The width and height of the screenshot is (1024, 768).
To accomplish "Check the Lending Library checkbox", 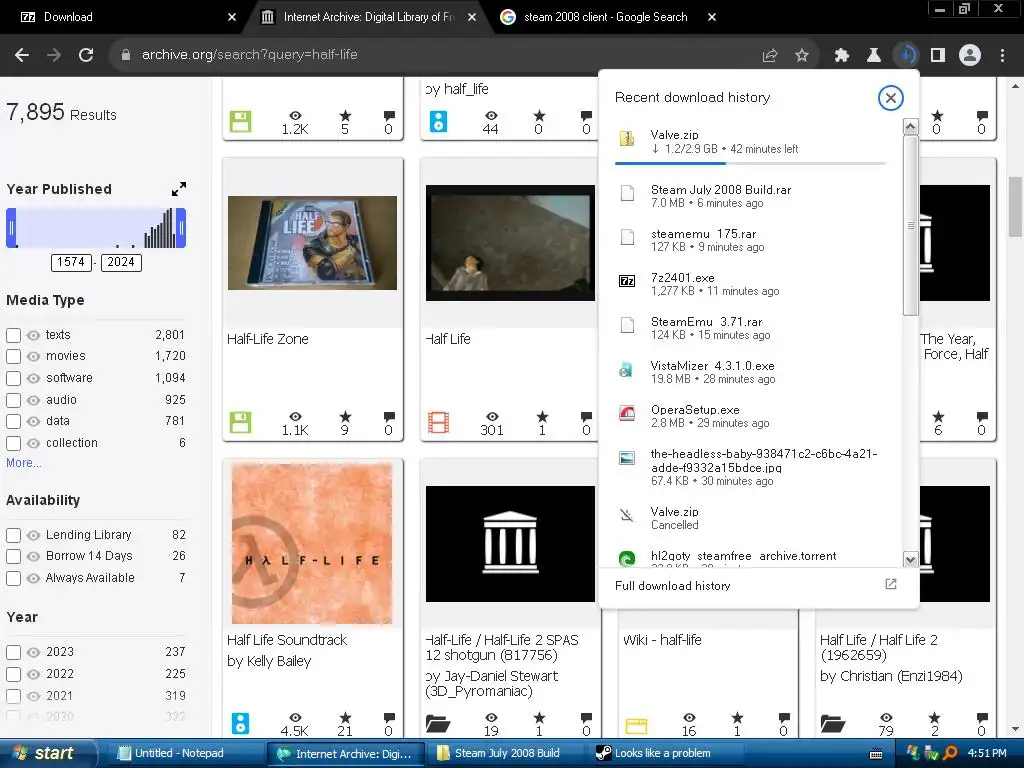I will tap(13, 535).
